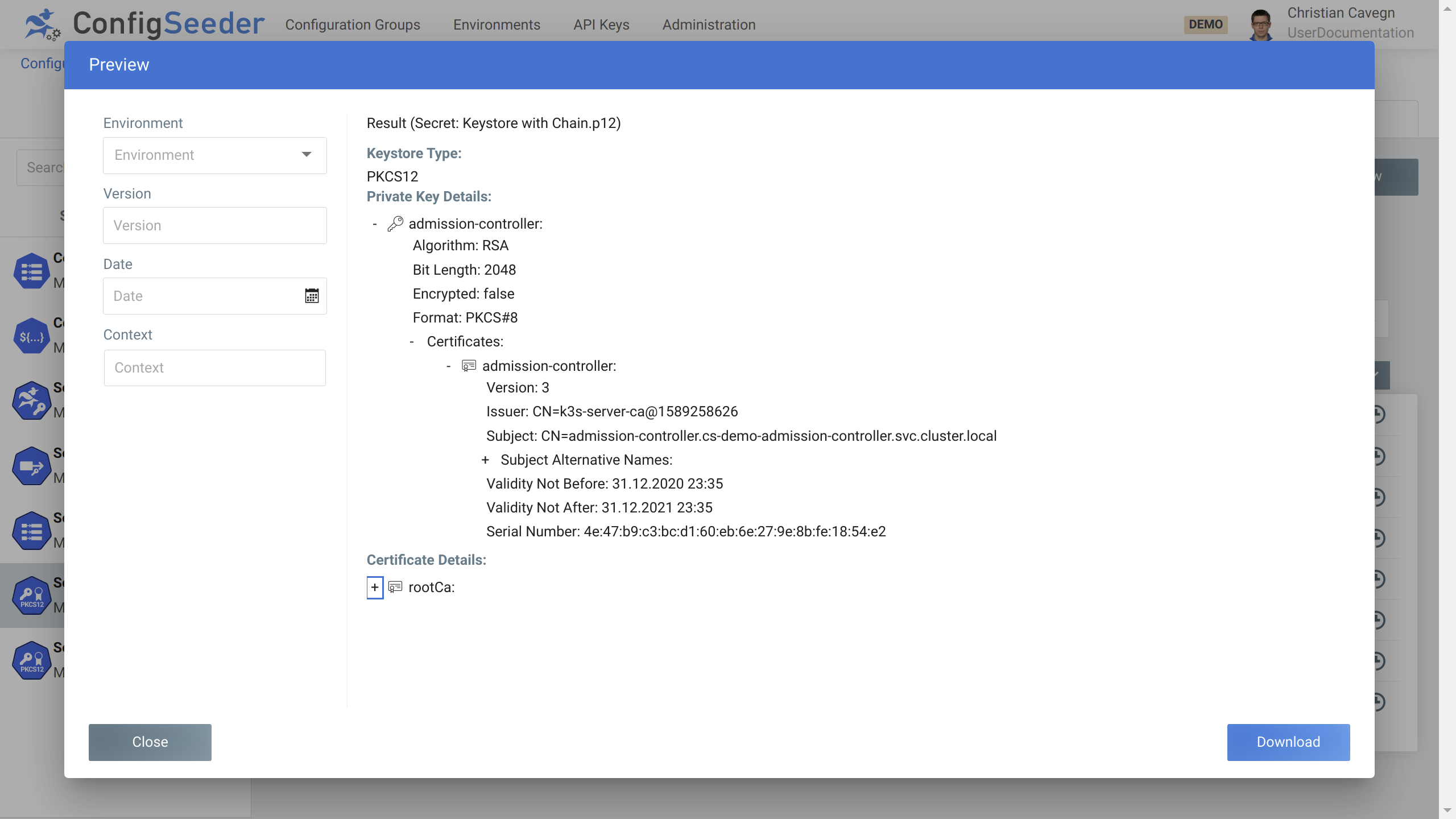Click the admission-controller certificate icon
This screenshot has width=1456, height=819.
468,366
